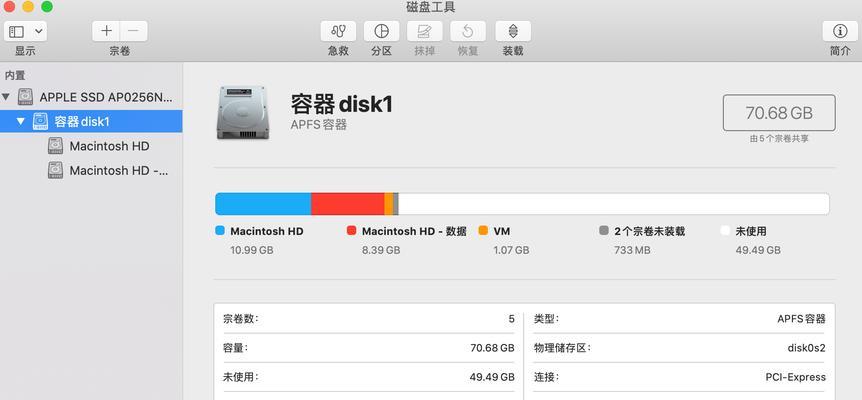Add a new volume with plus button
This screenshot has width=862, height=400.
point(106,31)
